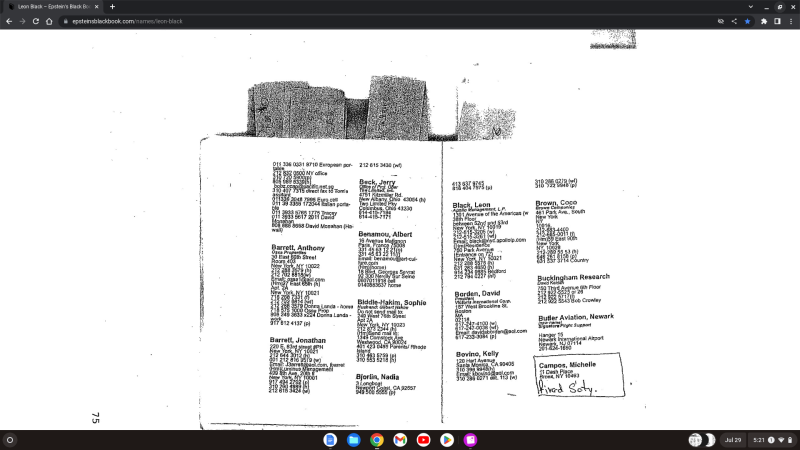800x450 pixels.
Task: Click the Biddle-Hakim, Sophie heading
Action: tap(392, 303)
